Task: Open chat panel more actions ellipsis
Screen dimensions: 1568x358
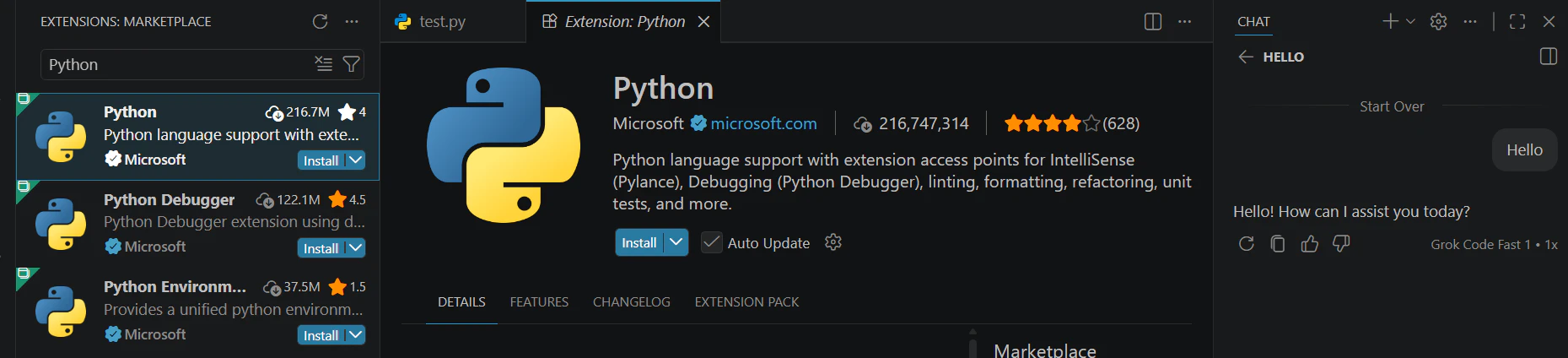Action: click(x=1470, y=21)
